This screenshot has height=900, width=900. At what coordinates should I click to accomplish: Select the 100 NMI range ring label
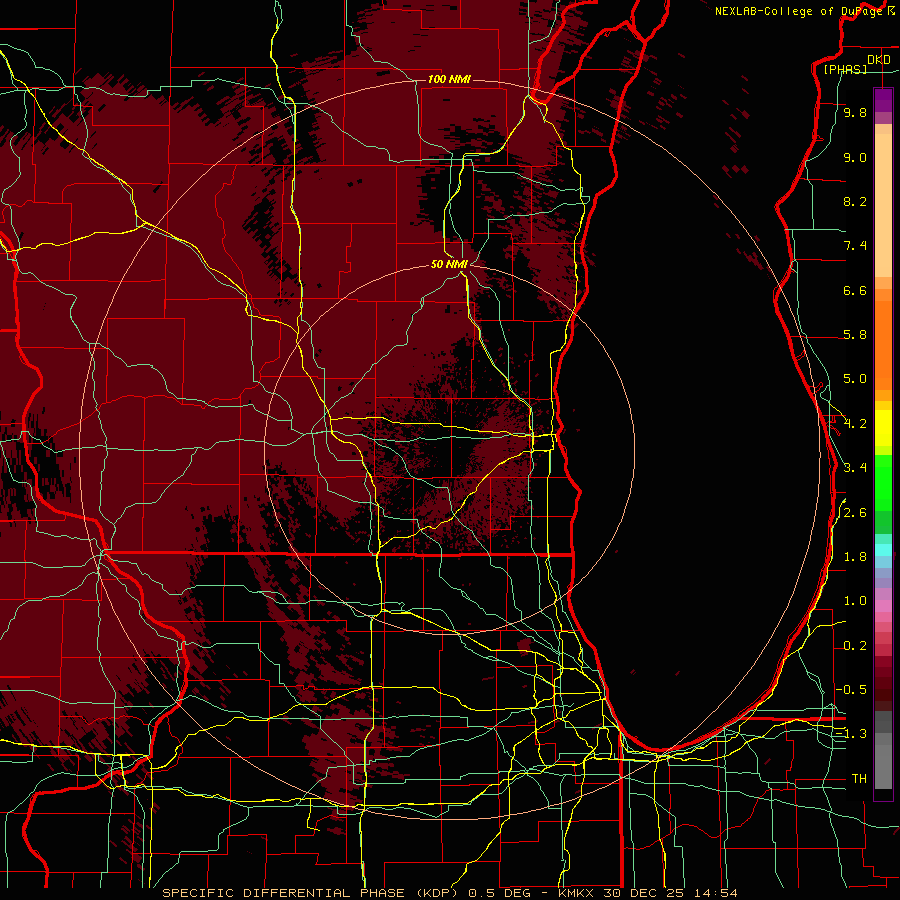click(x=449, y=79)
